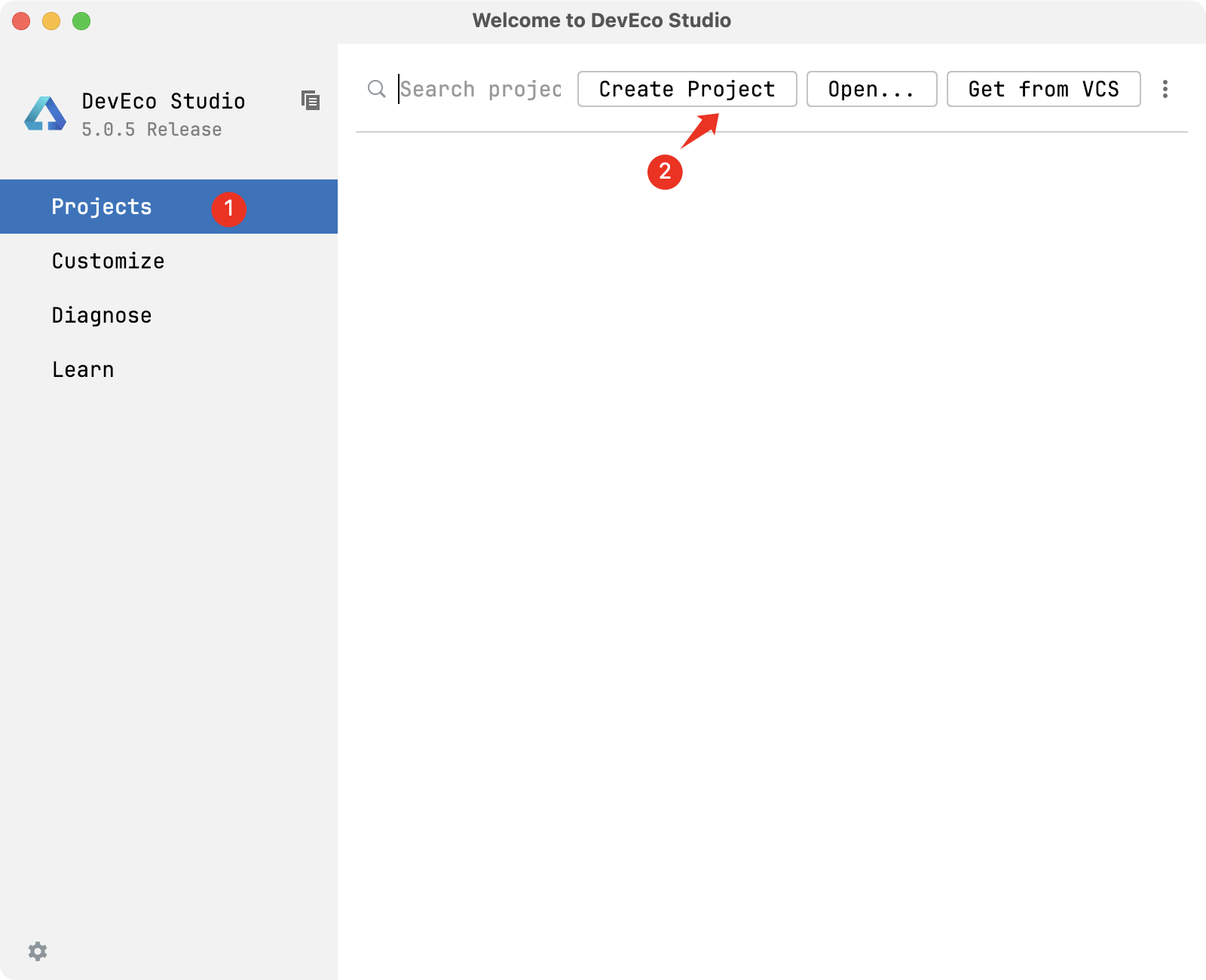Open the three-dot more actions menu
Screen dimensions: 1206x980
pyautogui.click(x=1165, y=89)
